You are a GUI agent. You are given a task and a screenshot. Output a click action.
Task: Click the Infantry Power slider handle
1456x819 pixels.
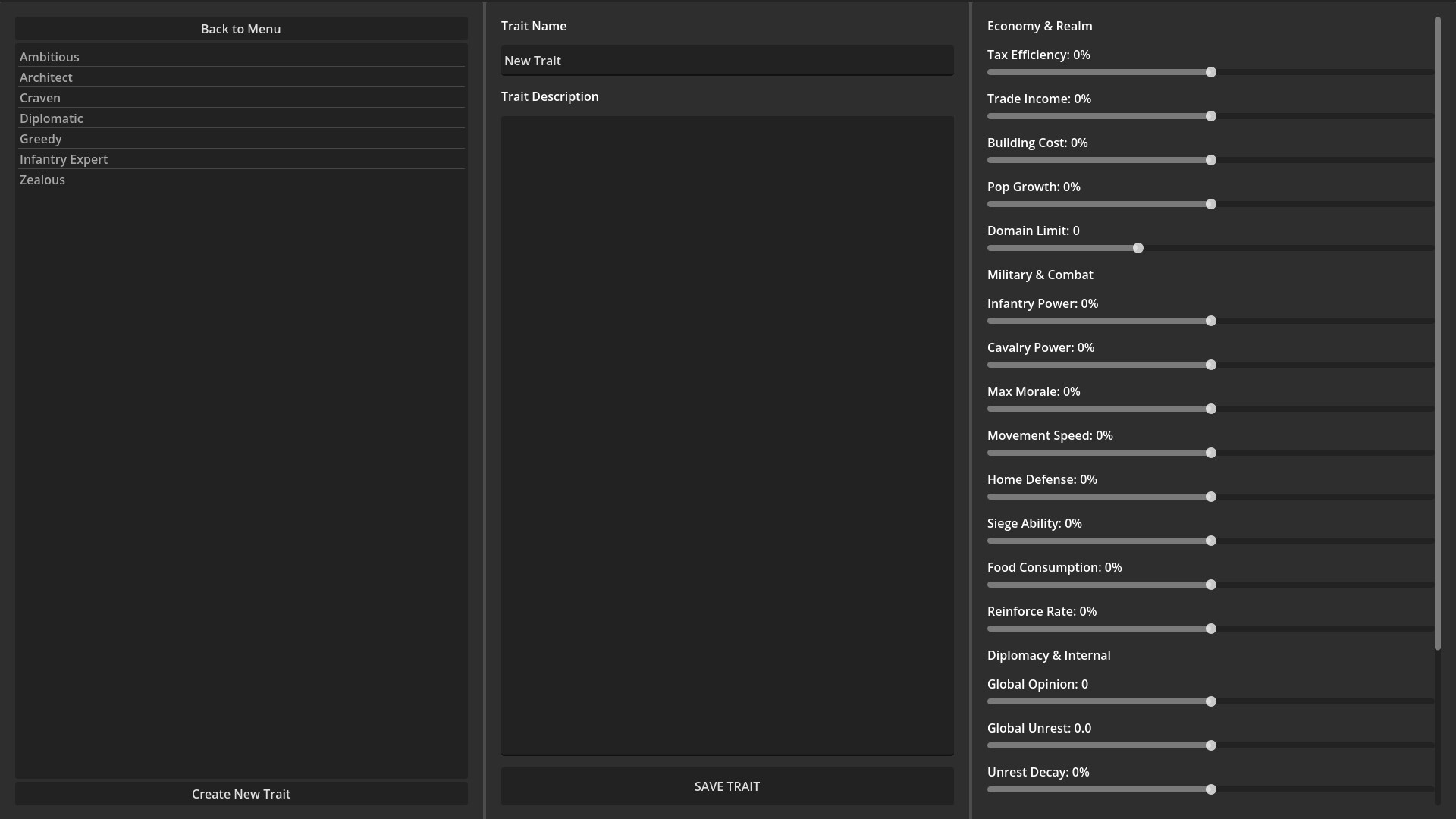point(1211,321)
